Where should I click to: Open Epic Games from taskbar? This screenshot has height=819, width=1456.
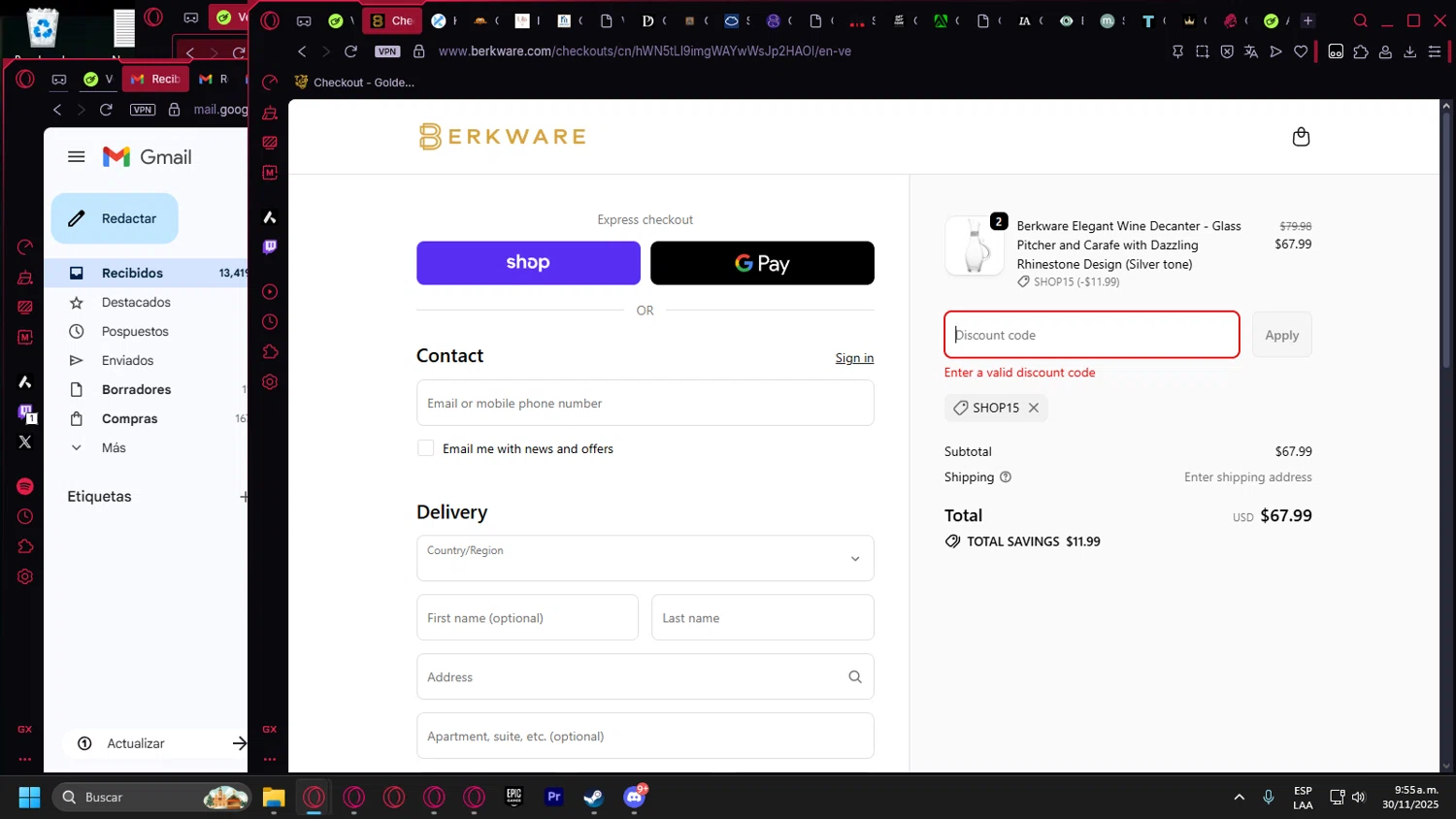[514, 798]
